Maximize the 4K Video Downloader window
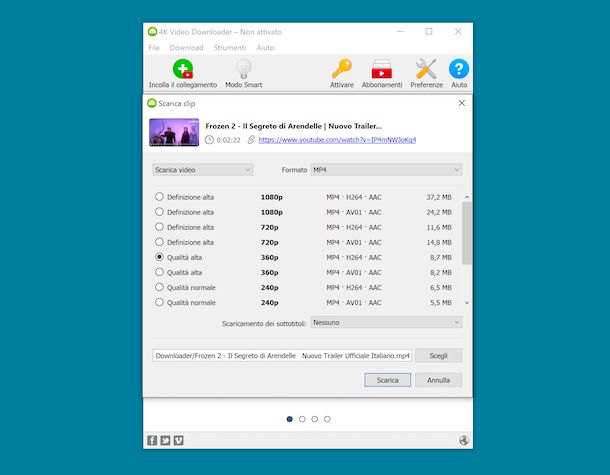Screen dimensions: 610x475 pyautogui.click(x=429, y=32)
